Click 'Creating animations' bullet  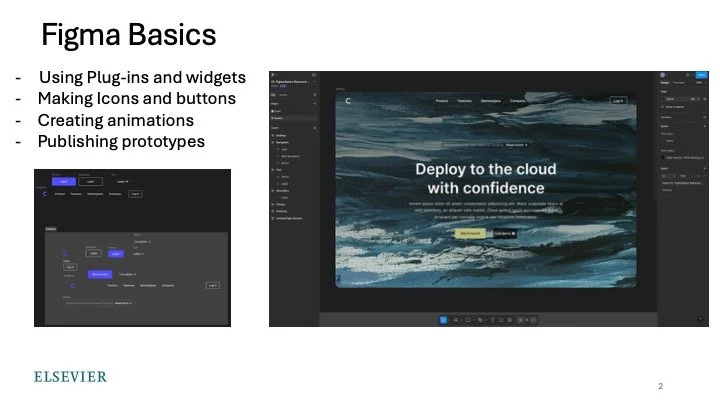point(116,120)
